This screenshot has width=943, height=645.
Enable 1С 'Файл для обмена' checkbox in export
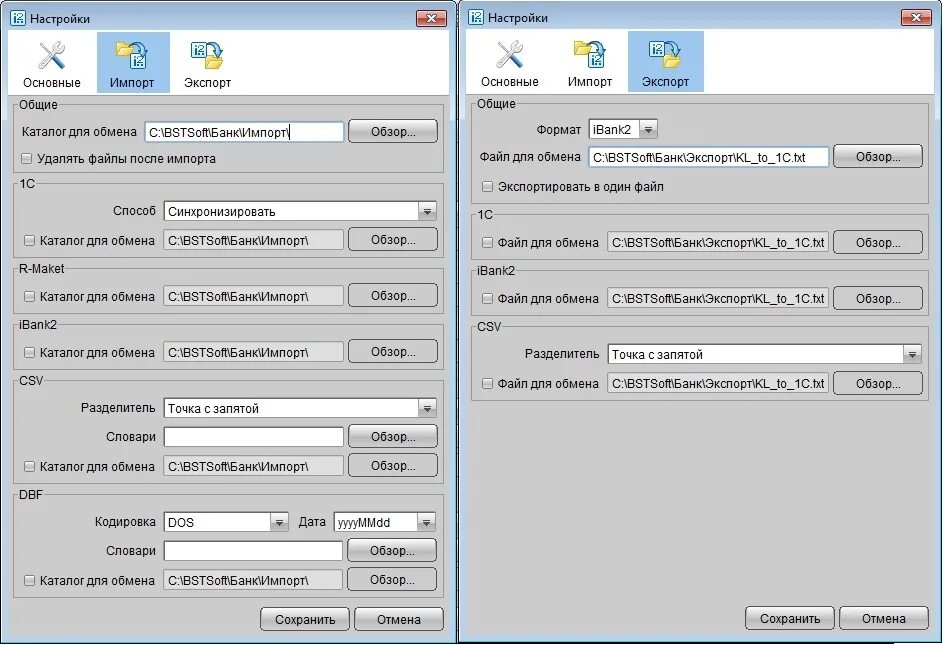tap(487, 242)
